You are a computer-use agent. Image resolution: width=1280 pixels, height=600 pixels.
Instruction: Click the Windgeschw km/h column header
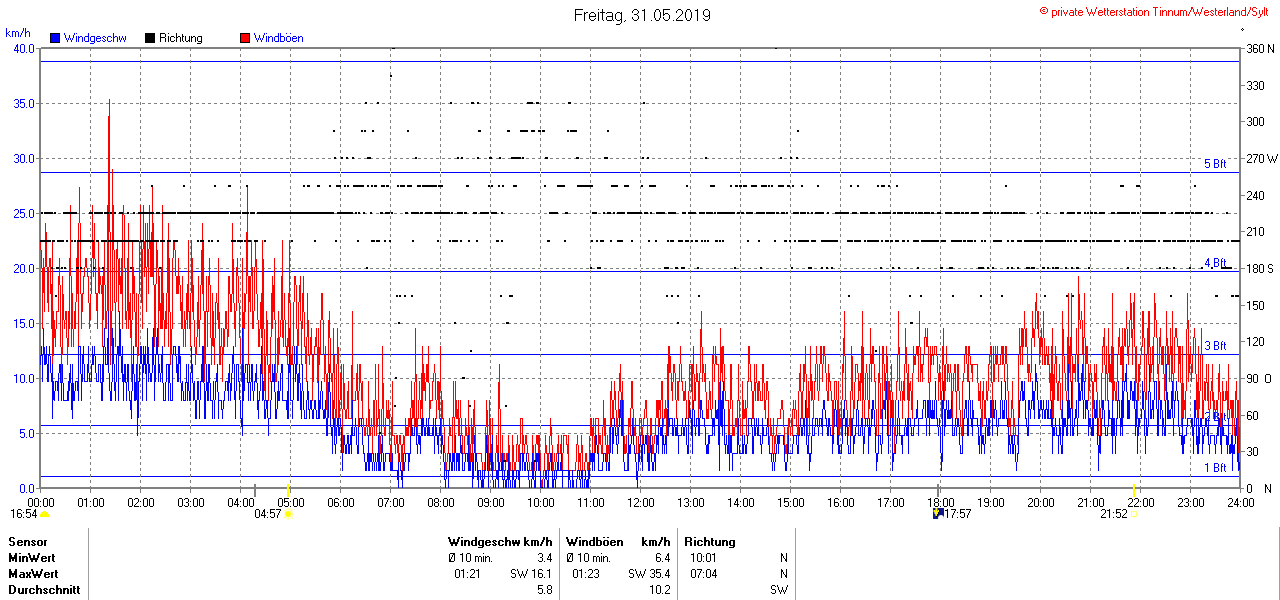pyautogui.click(x=500, y=542)
